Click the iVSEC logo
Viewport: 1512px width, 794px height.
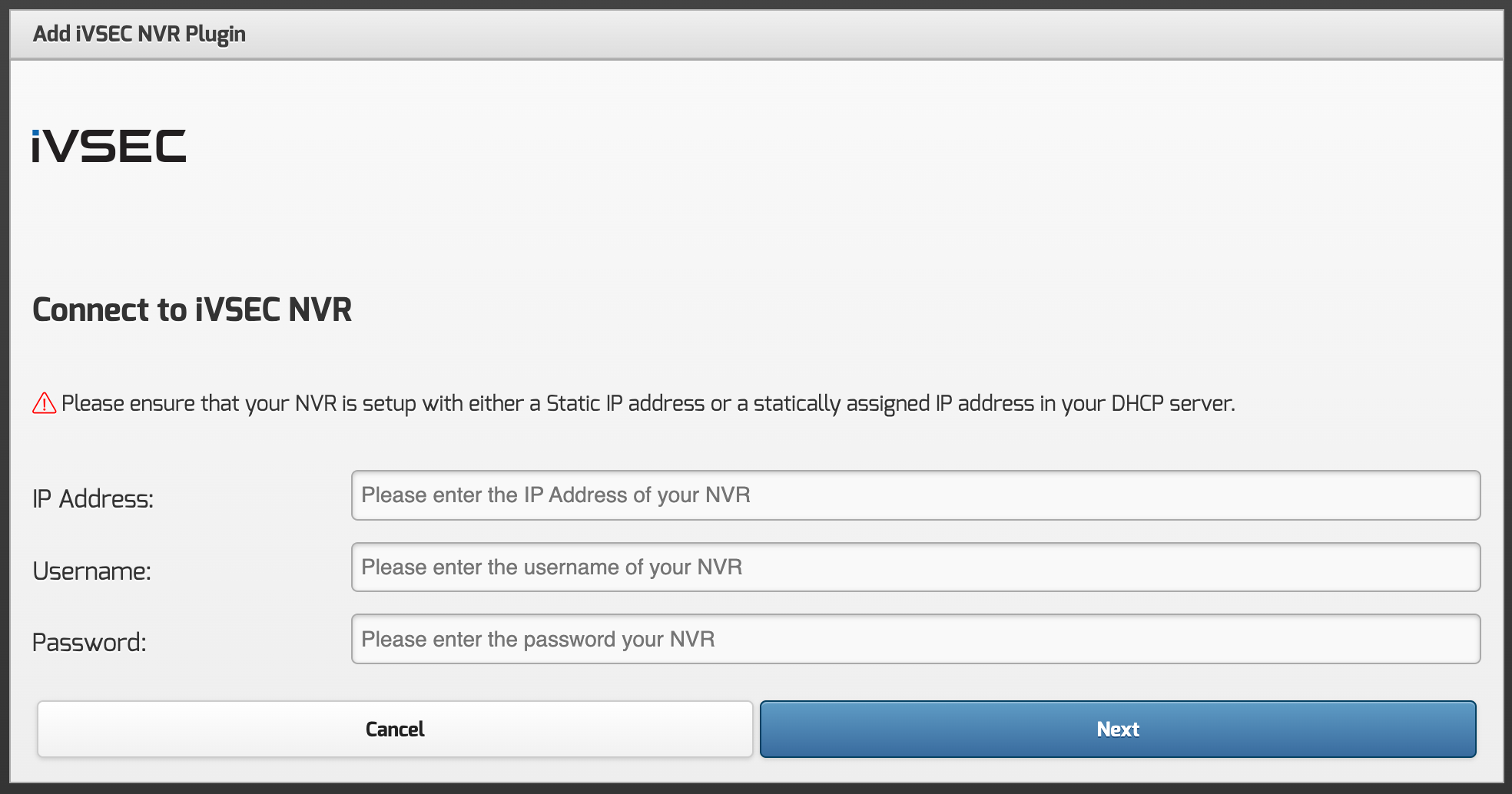pyautogui.click(x=109, y=146)
